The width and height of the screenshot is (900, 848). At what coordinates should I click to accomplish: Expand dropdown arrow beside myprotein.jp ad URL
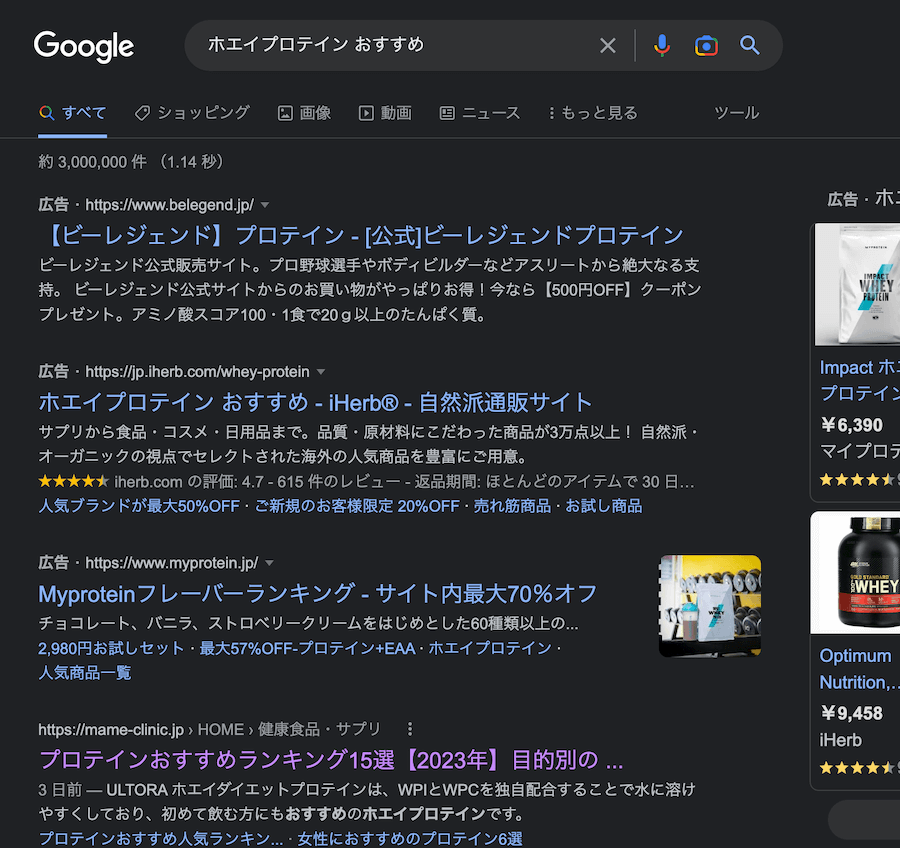(269, 563)
